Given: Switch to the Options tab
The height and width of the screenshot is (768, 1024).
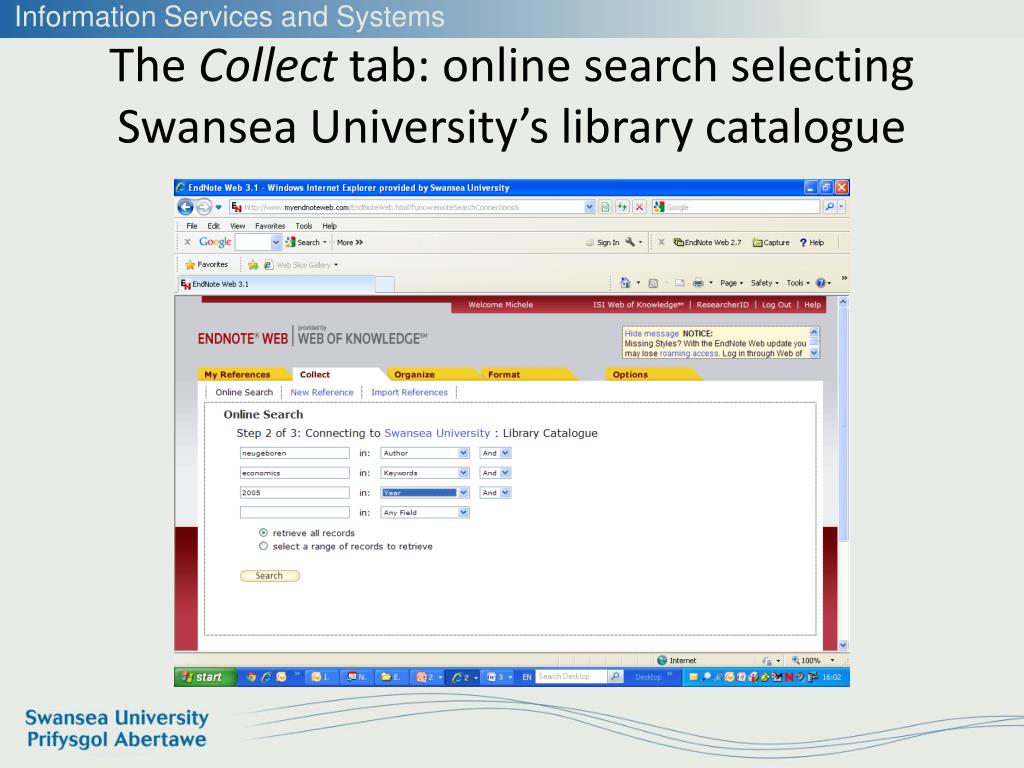Looking at the screenshot, I should click(630, 375).
